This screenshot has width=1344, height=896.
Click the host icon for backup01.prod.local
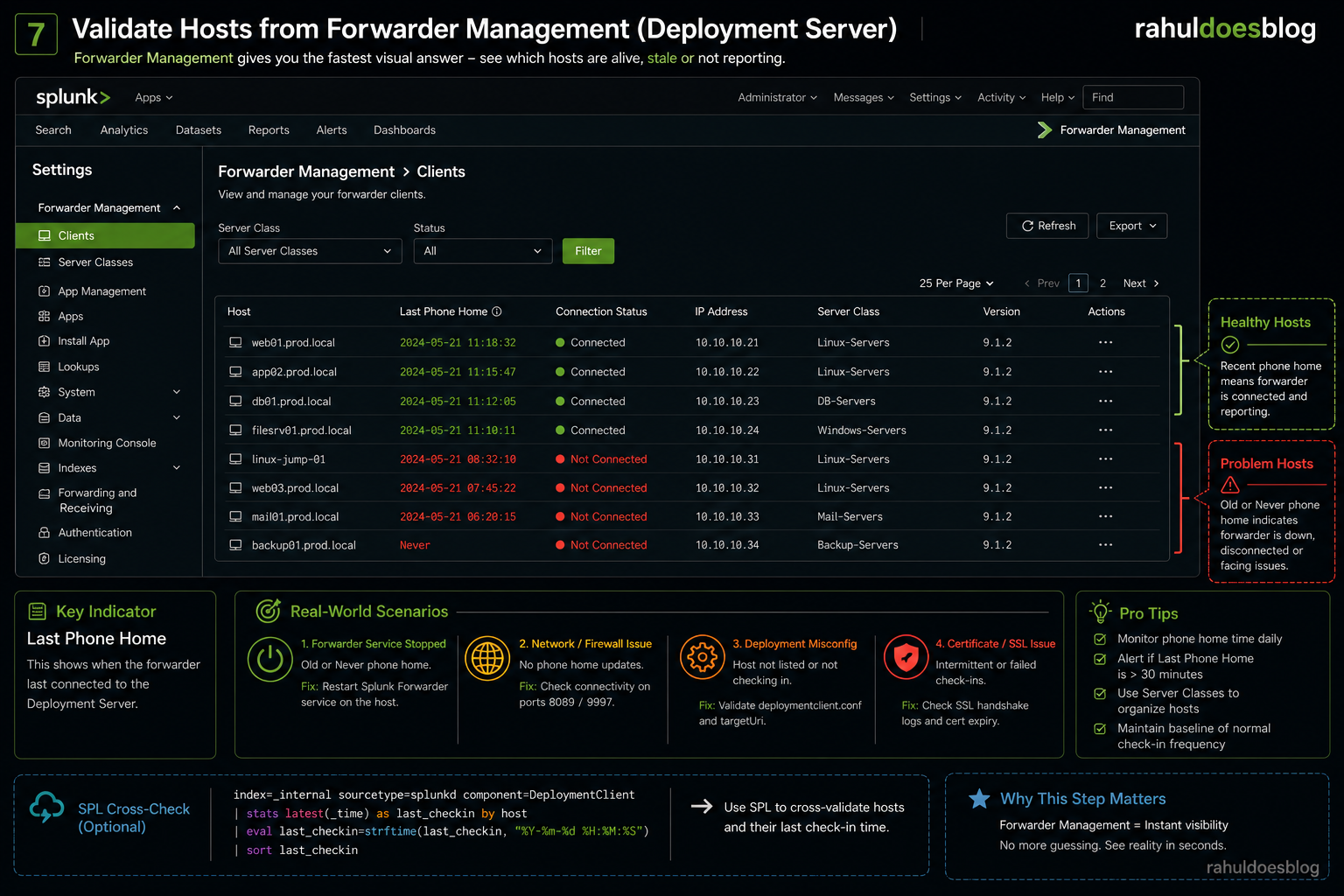click(235, 545)
